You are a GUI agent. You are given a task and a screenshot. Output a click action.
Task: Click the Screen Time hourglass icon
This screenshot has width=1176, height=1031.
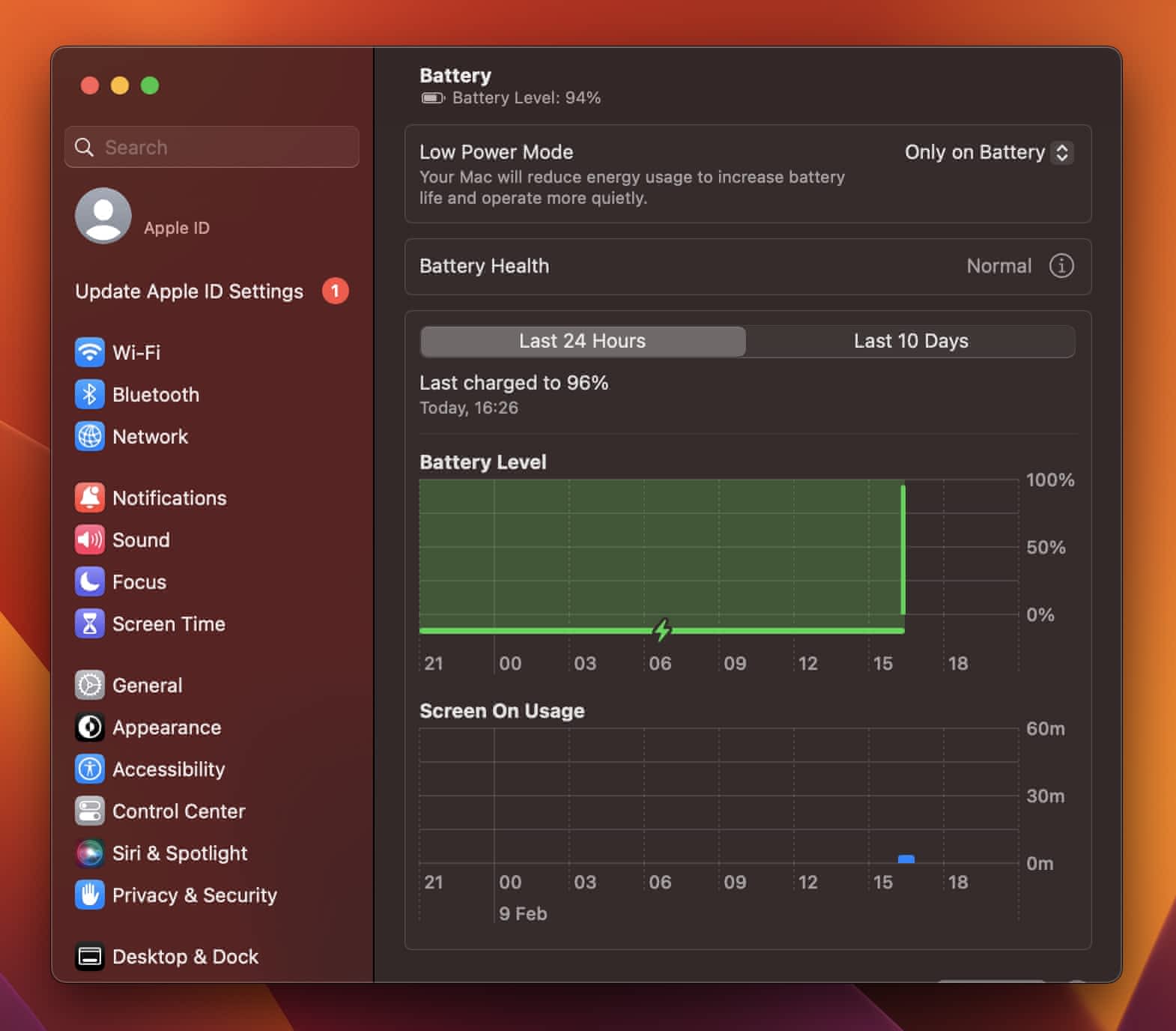pos(90,623)
